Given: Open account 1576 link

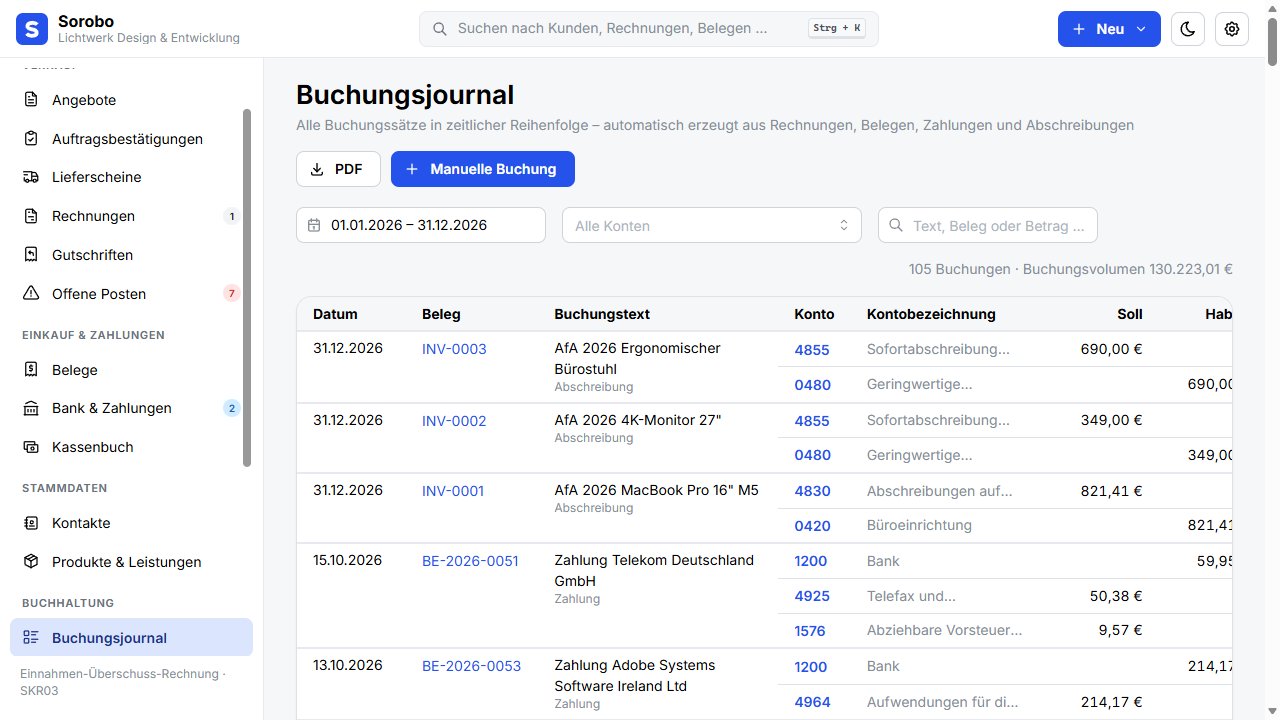Looking at the screenshot, I should click(811, 631).
